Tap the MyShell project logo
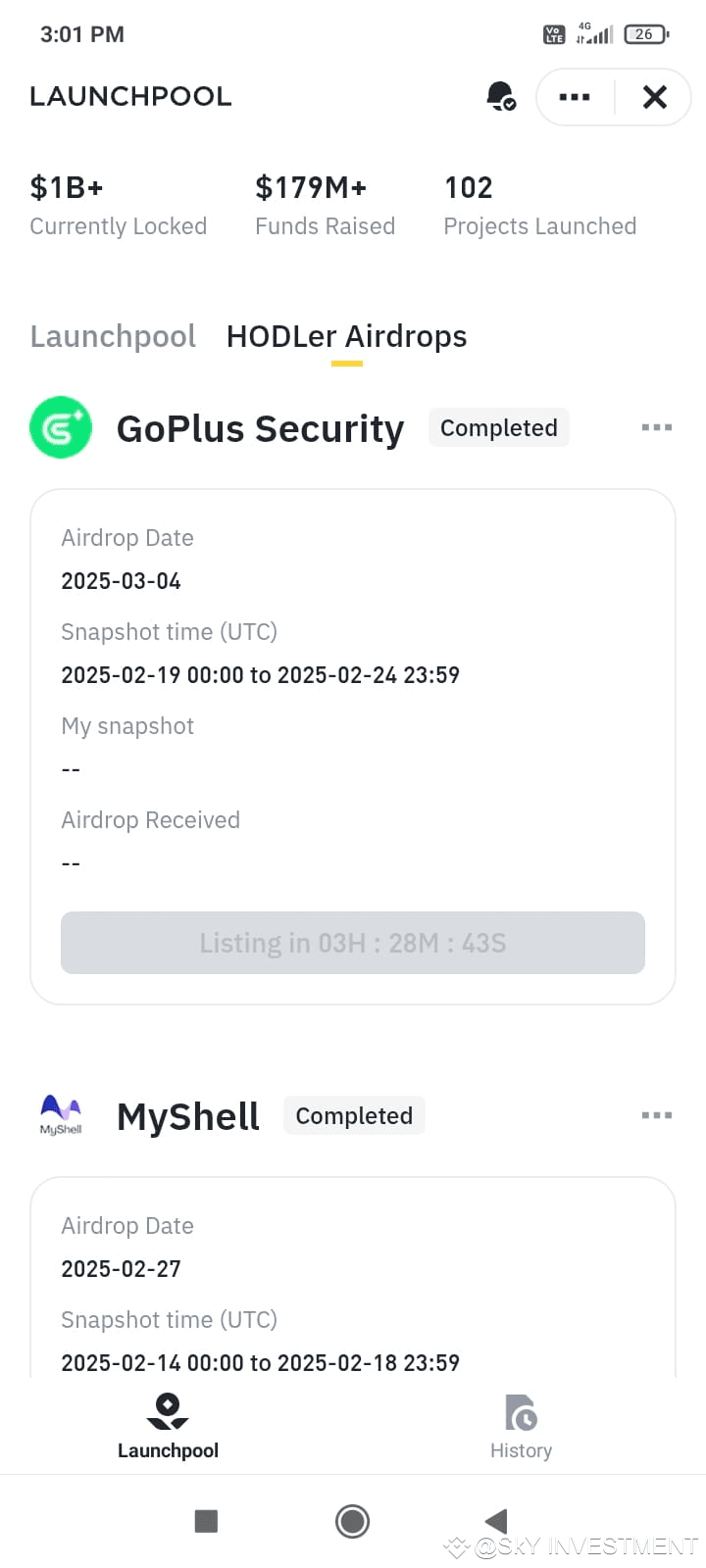706x1568 pixels. [60, 1113]
